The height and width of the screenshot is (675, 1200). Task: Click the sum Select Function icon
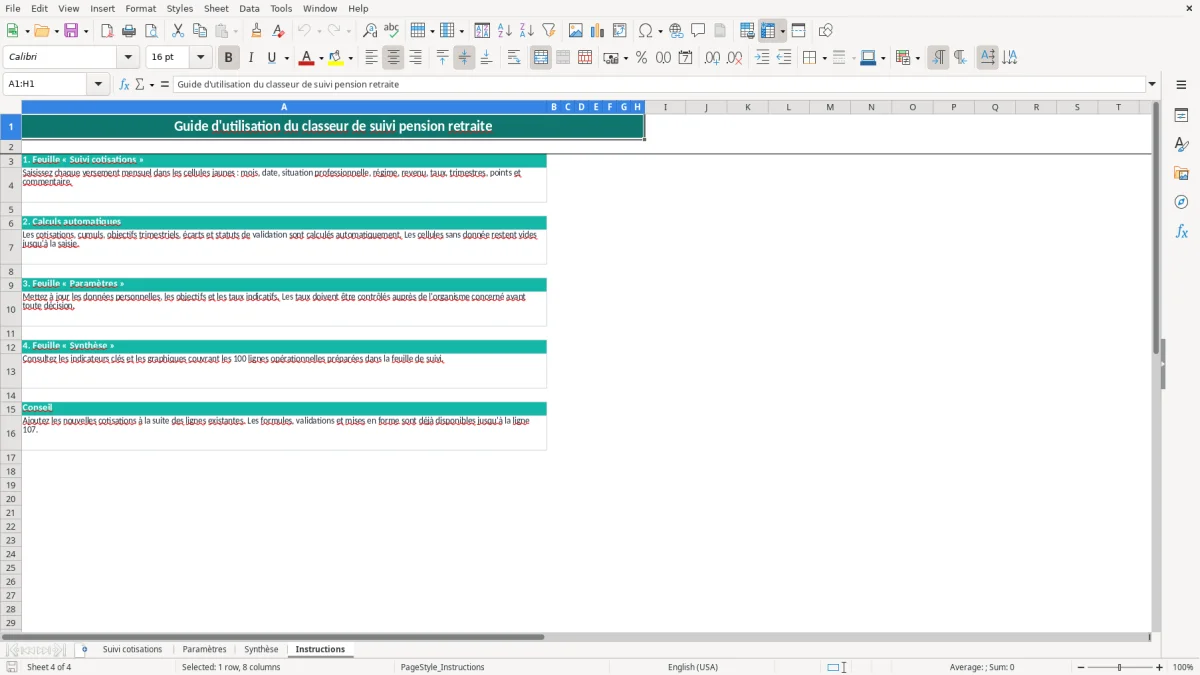tap(140, 85)
